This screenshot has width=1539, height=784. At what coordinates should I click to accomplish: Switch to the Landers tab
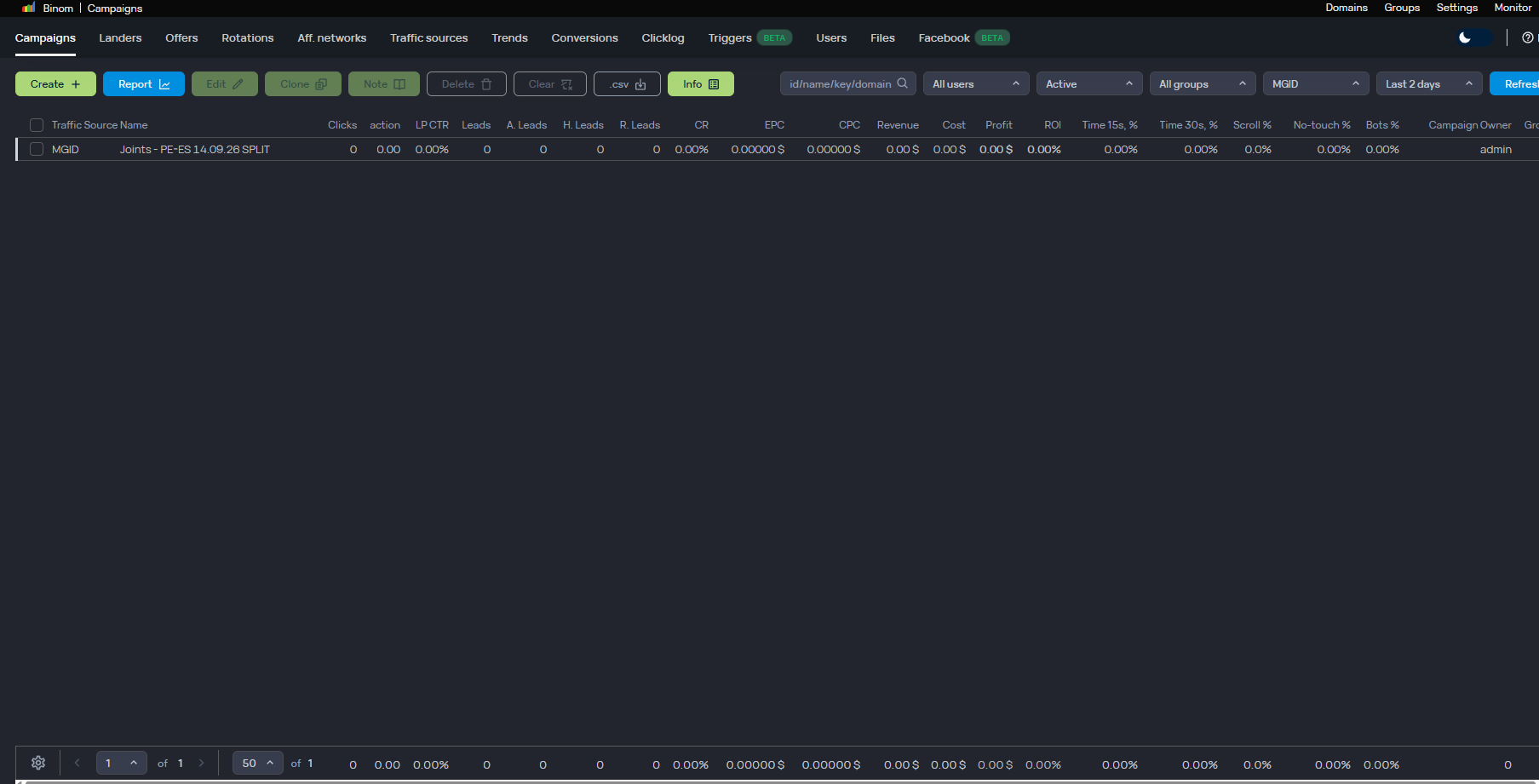[x=120, y=38]
